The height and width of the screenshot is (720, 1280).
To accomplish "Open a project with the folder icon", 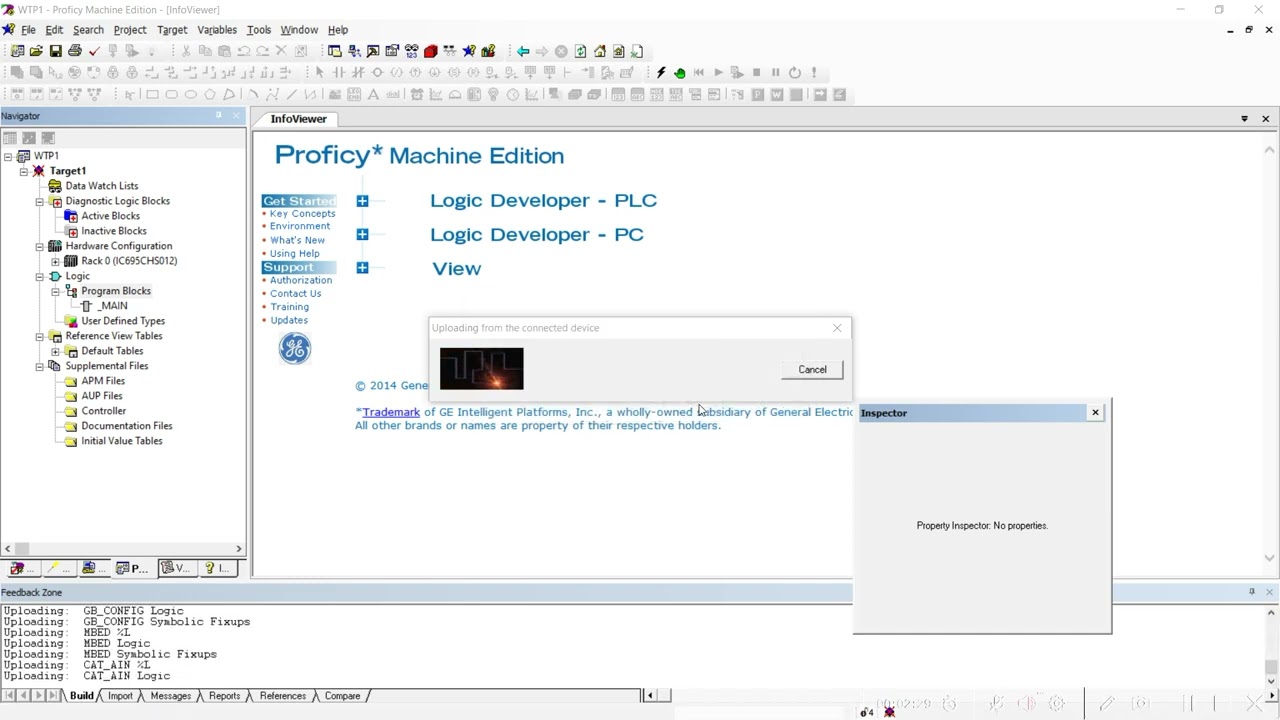I will 36,51.
